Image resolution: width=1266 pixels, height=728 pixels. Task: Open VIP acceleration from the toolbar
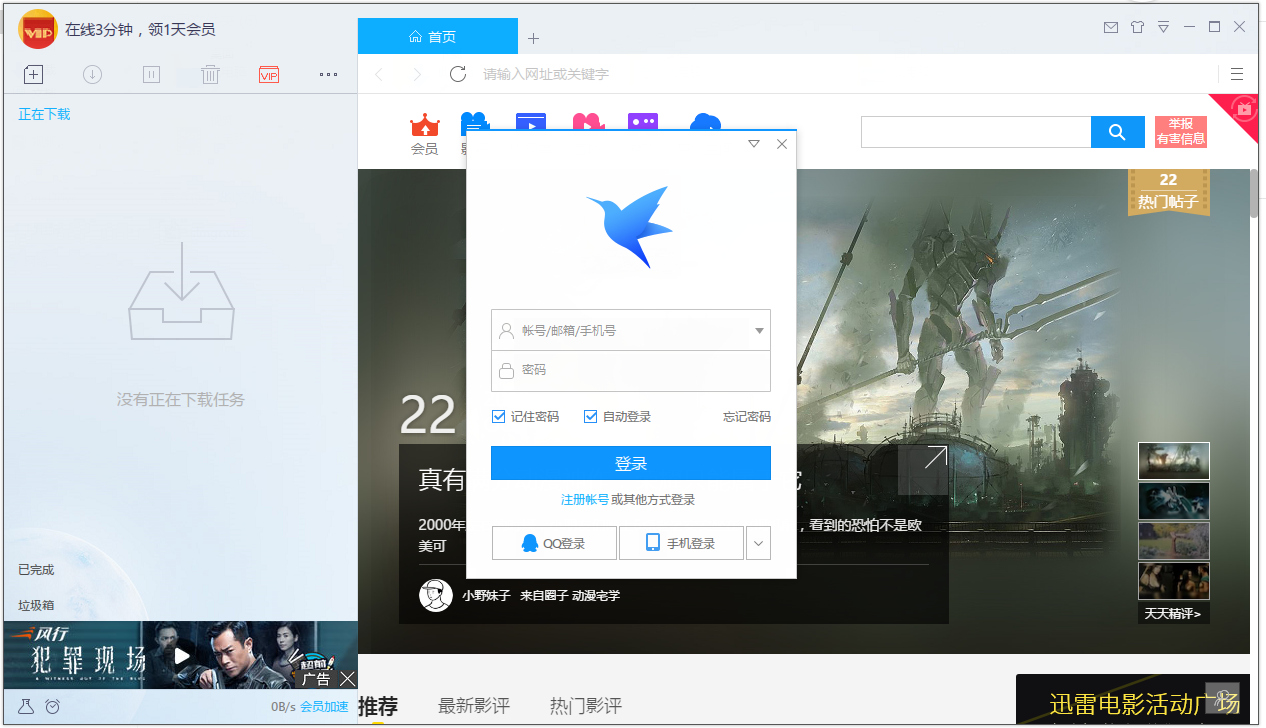tap(268, 74)
